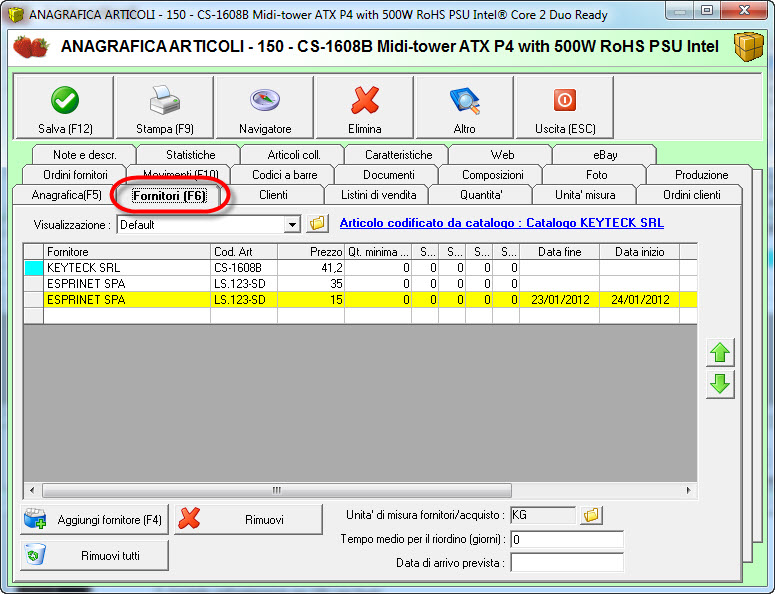The height and width of the screenshot is (594, 775).
Task: Open the Ordini fornitori tab
Action: (x=75, y=175)
